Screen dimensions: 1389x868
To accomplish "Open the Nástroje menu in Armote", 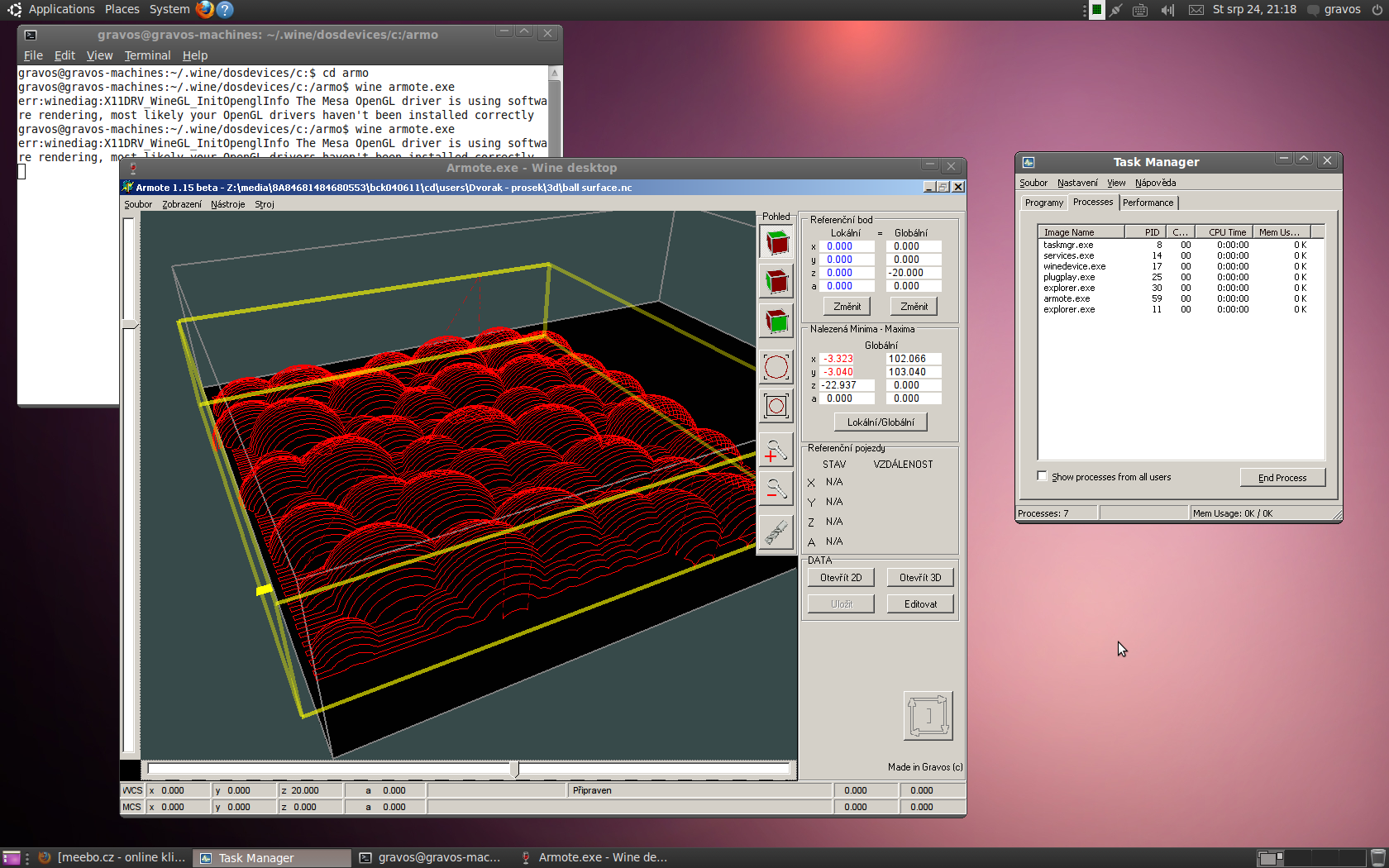I will tap(227, 204).
